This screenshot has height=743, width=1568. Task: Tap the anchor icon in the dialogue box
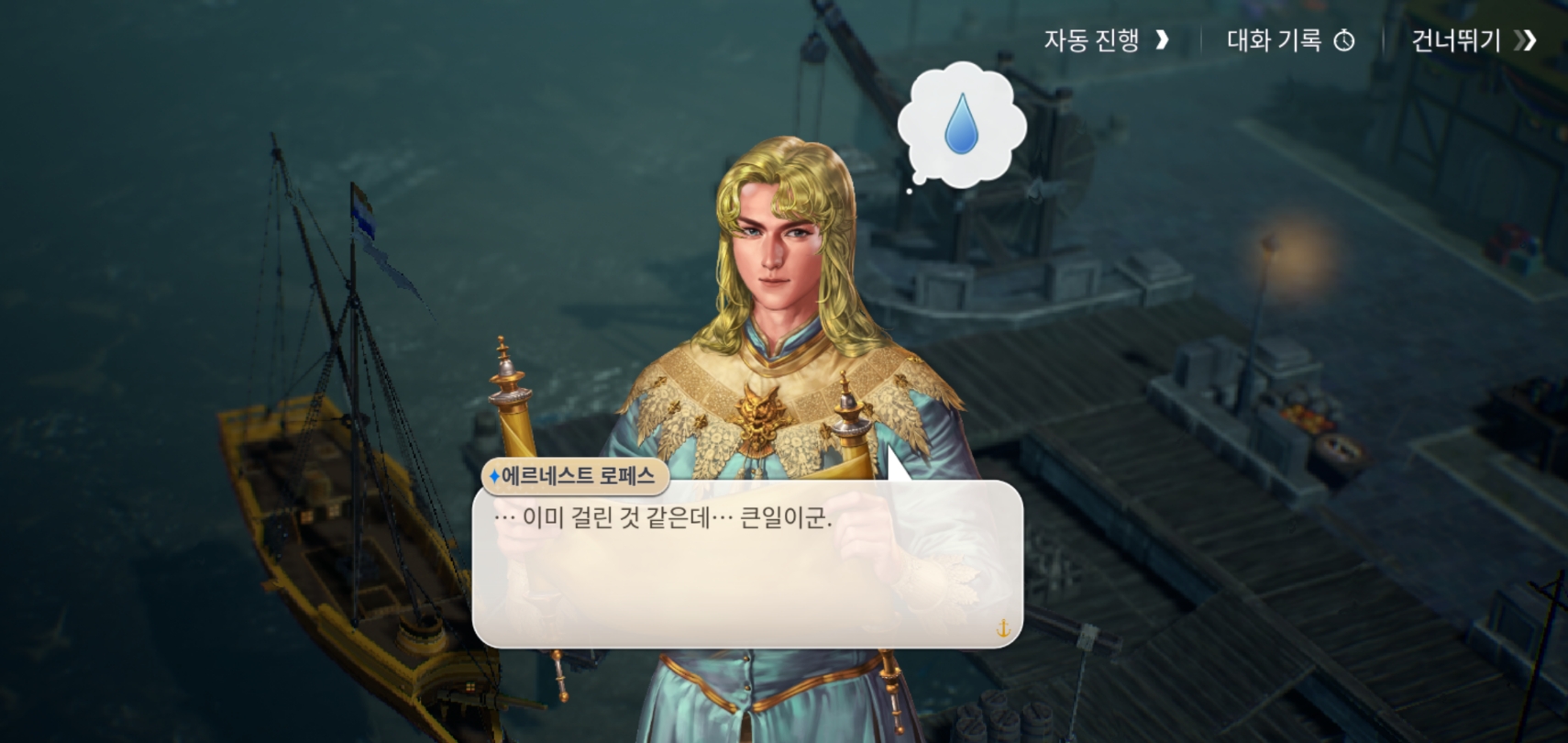1003,628
